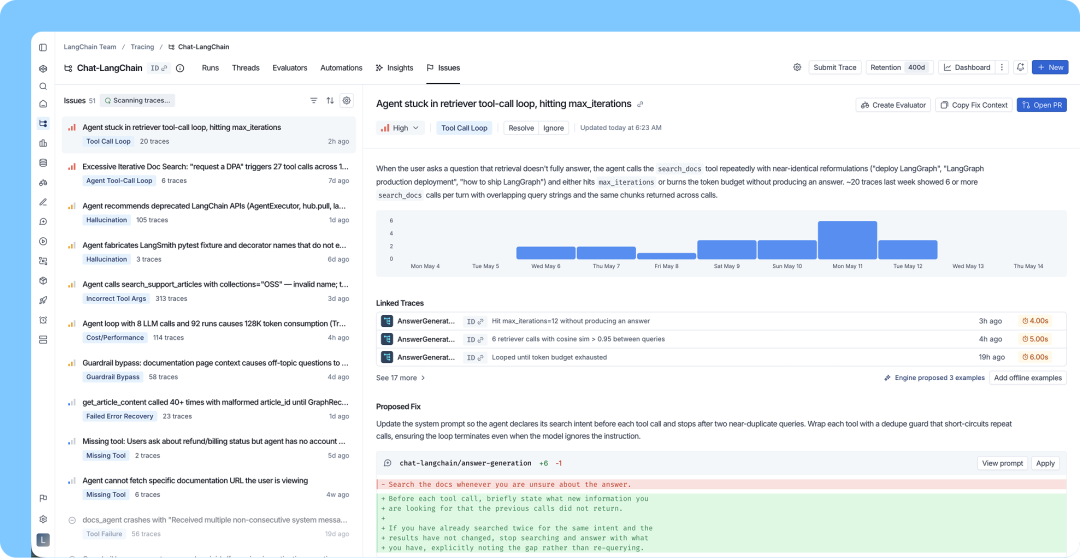Click Copy Fix Context button

tap(974, 105)
